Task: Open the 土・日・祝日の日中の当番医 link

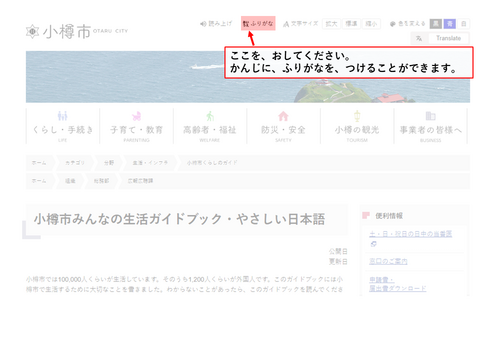Action: (410, 234)
